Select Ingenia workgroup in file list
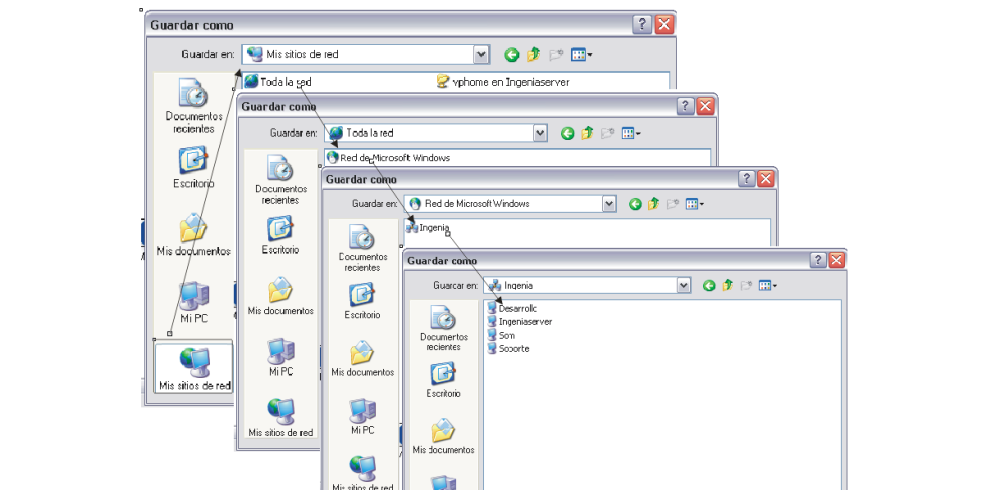The width and height of the screenshot is (991, 490). click(427, 227)
